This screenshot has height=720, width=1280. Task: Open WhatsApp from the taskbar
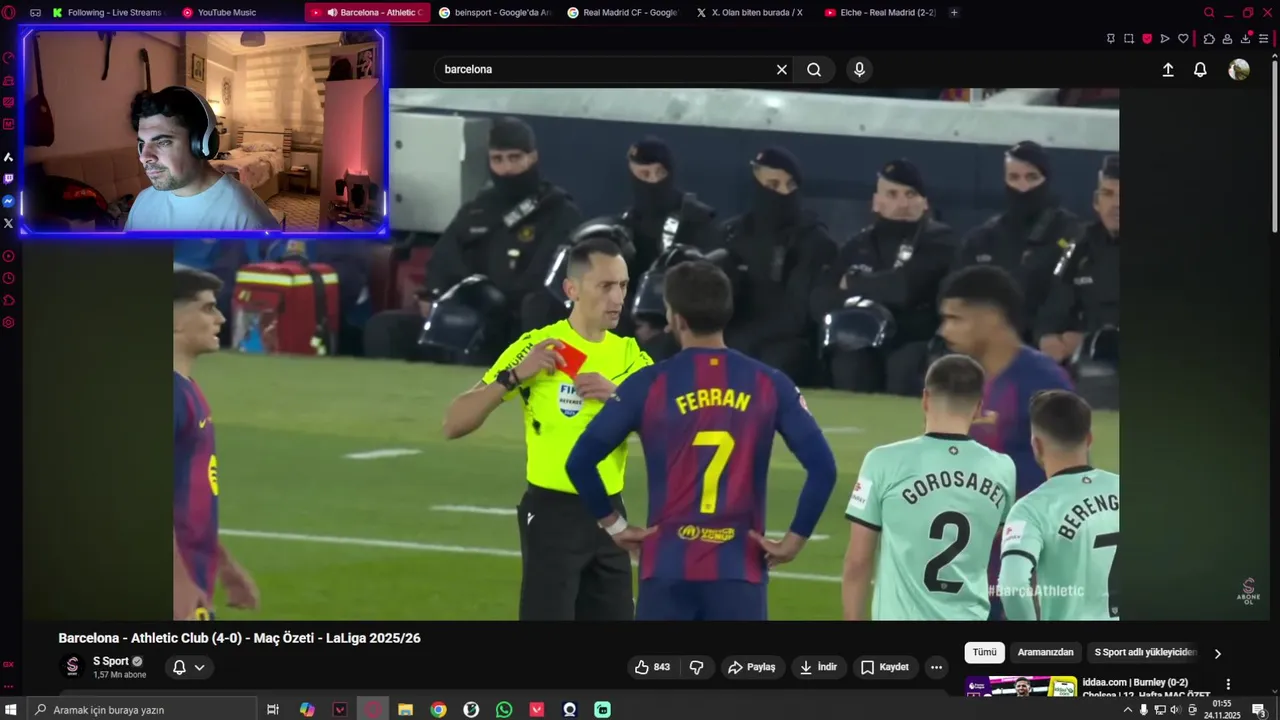504,709
